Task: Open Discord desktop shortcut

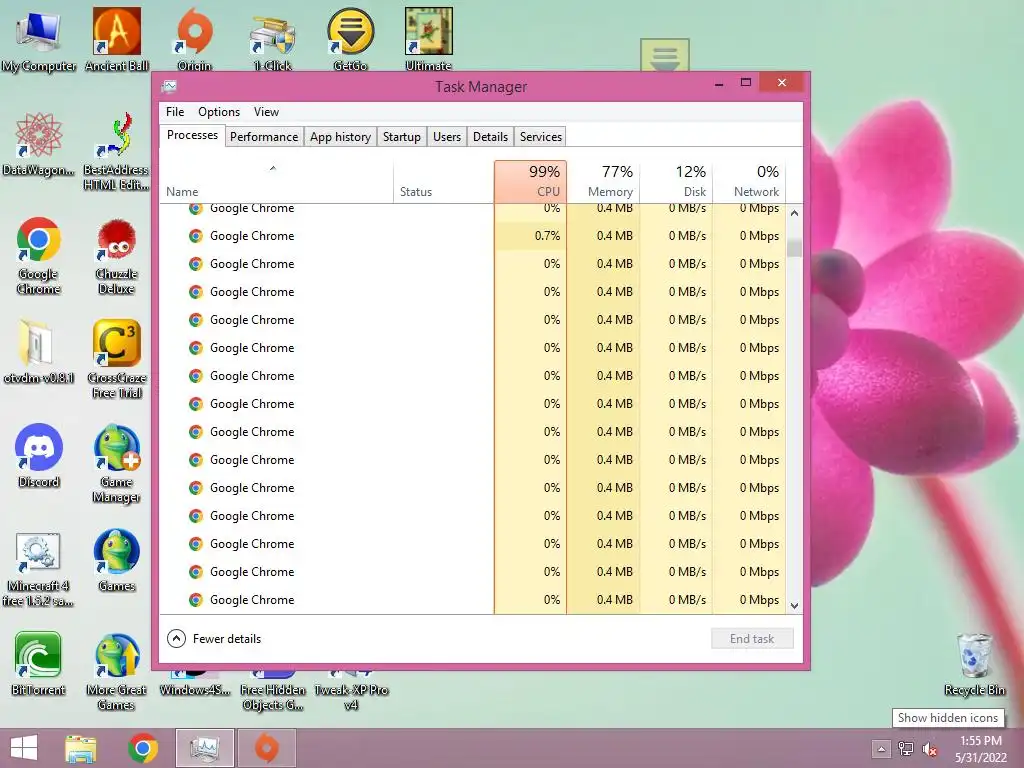Action: point(39,456)
